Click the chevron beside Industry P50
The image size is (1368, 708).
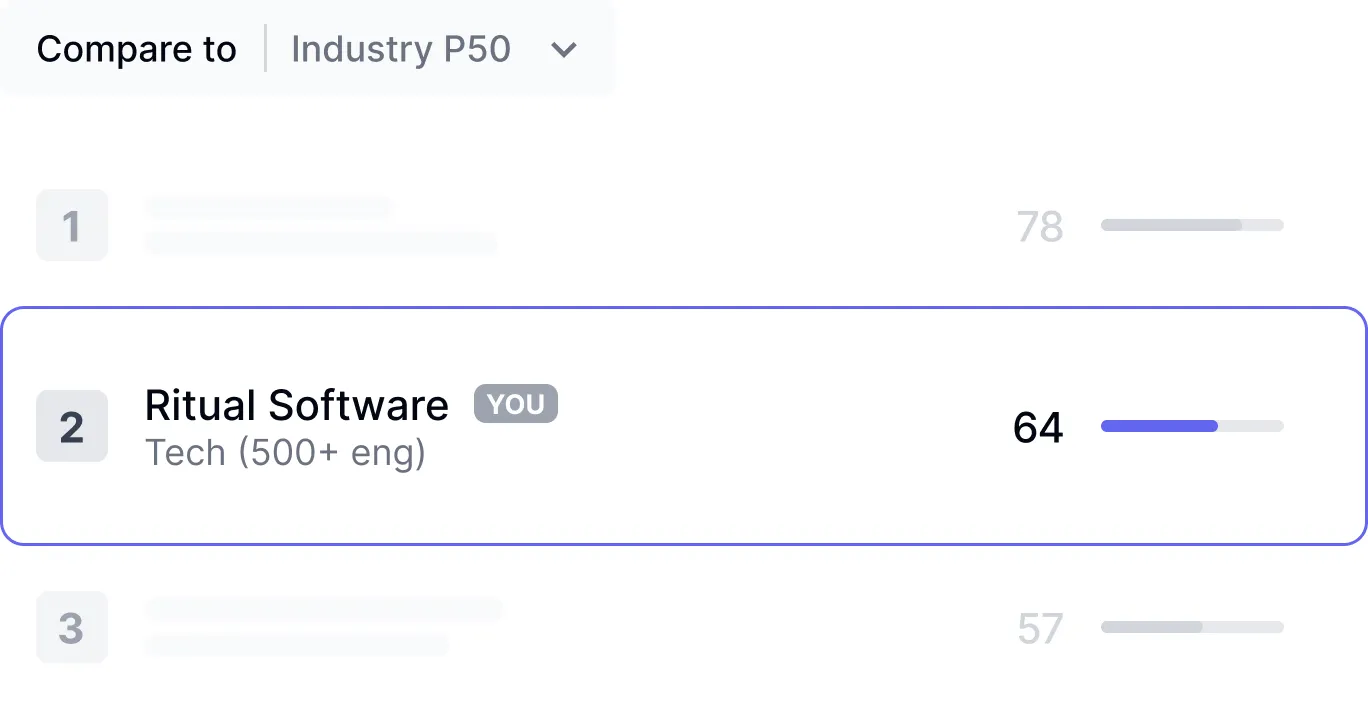(x=564, y=50)
